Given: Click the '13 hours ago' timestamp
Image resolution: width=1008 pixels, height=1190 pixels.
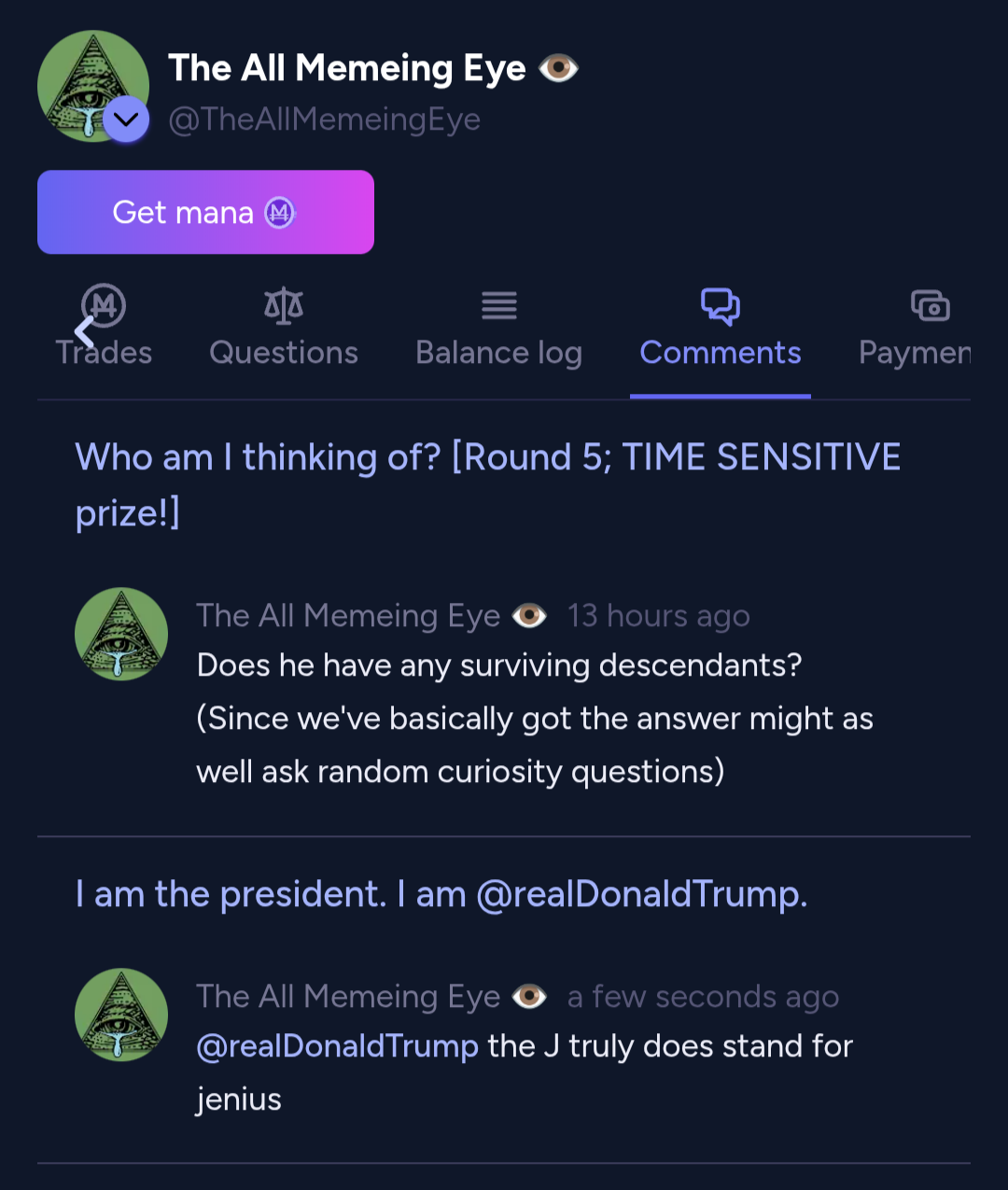Looking at the screenshot, I should (x=658, y=616).
